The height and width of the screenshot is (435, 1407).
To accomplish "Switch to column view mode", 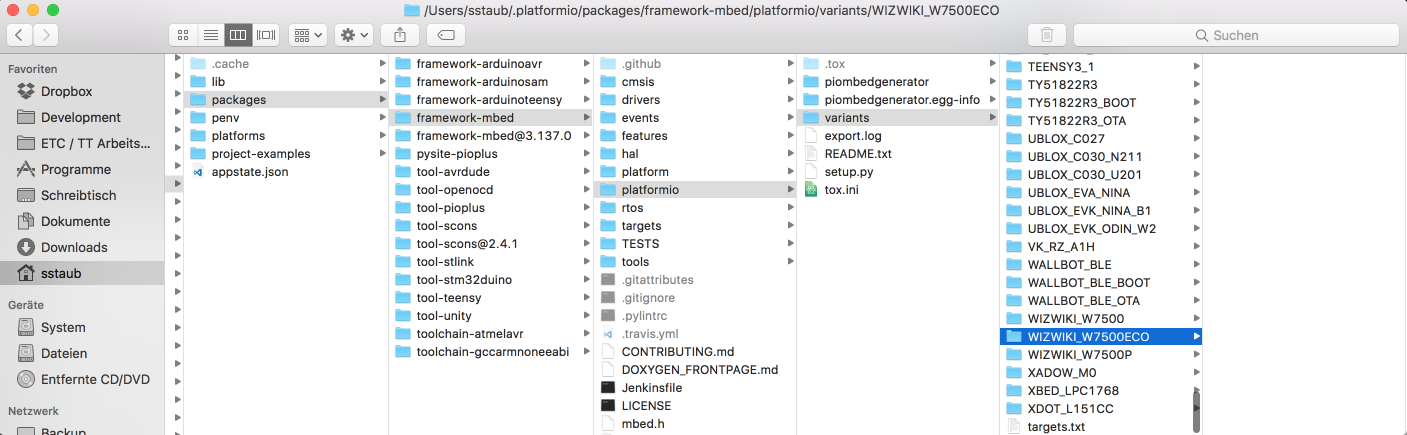I will (238, 35).
